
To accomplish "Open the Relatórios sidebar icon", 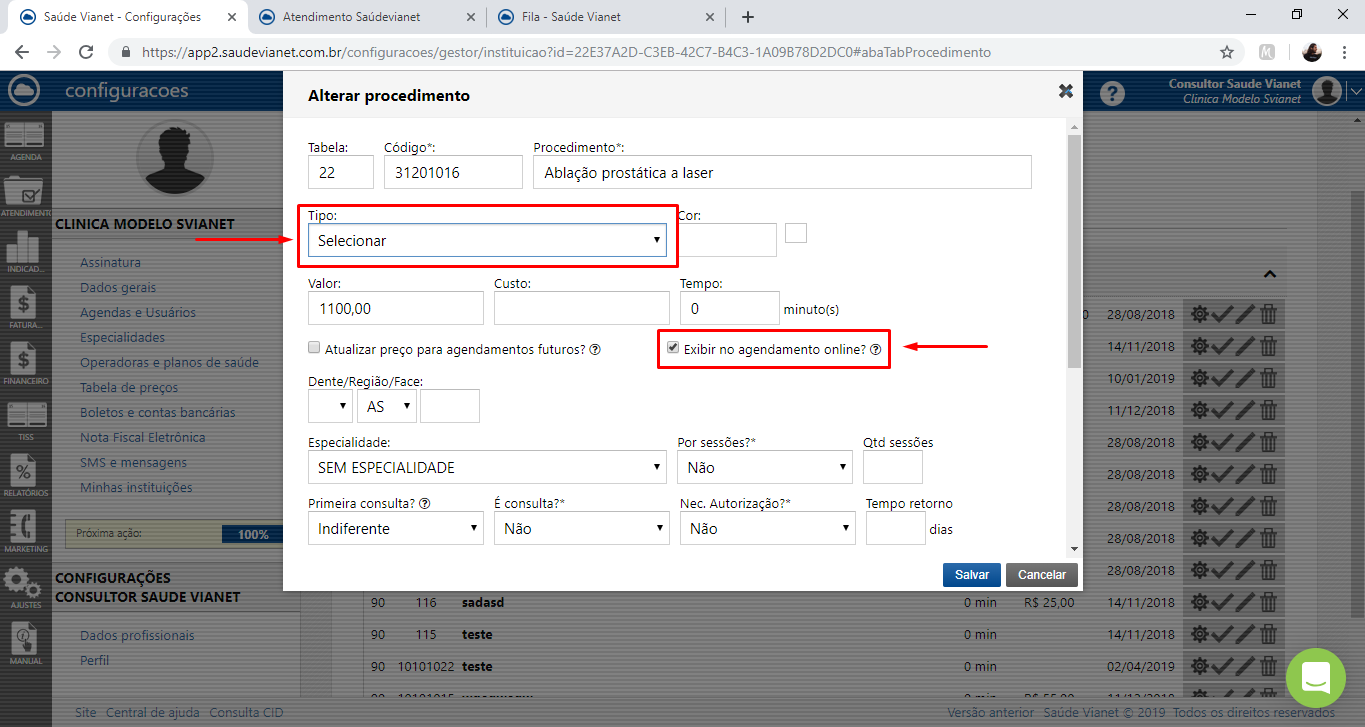I will [x=25, y=477].
